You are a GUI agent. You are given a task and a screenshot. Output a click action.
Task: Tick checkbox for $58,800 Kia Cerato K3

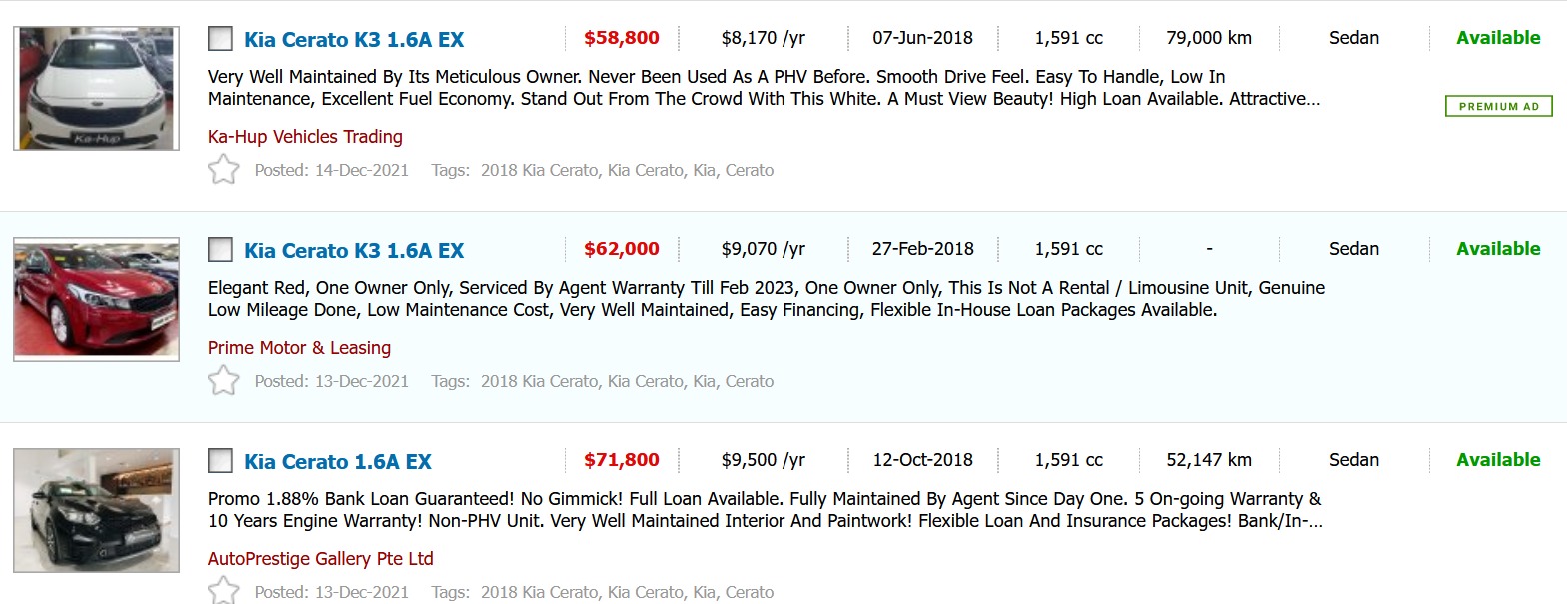pyautogui.click(x=220, y=39)
